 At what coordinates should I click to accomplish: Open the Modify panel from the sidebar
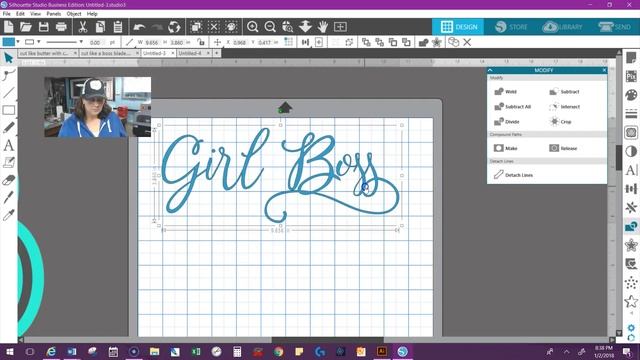tap(631, 226)
